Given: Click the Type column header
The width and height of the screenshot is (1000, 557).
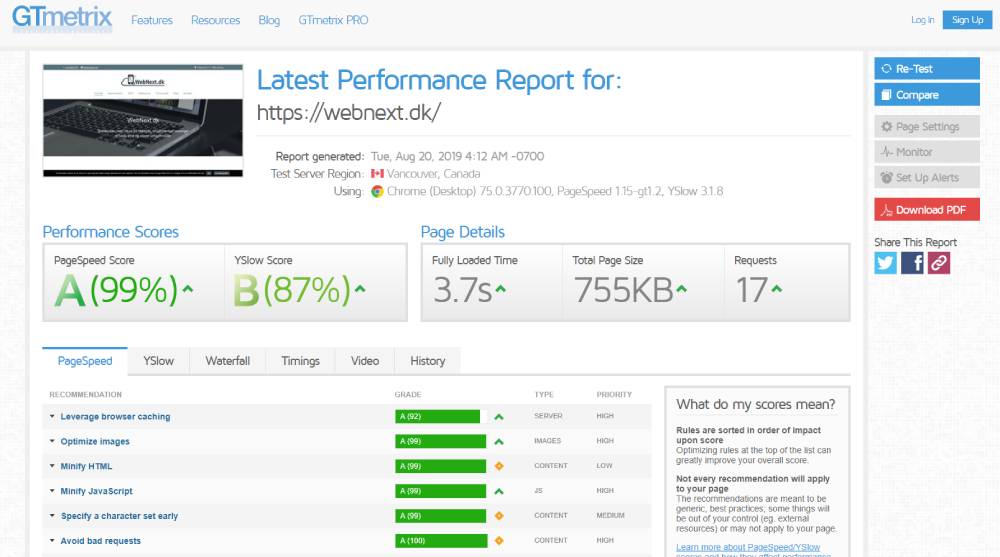Looking at the screenshot, I should click(x=544, y=395).
